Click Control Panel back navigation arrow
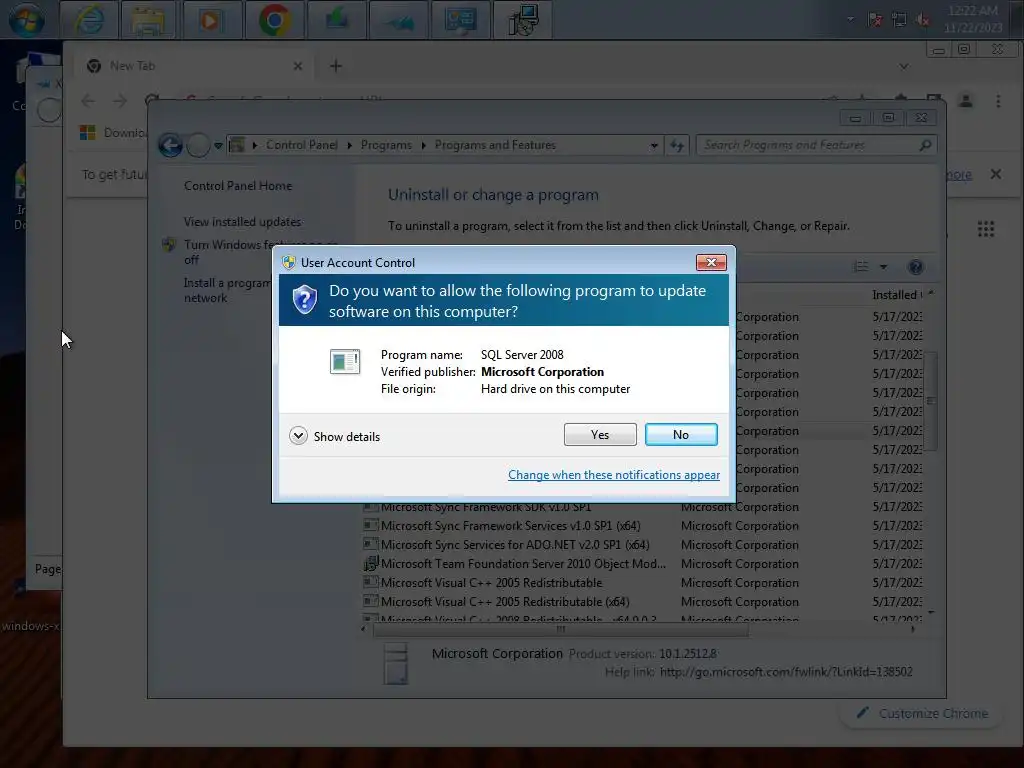1024x768 pixels. click(170, 145)
